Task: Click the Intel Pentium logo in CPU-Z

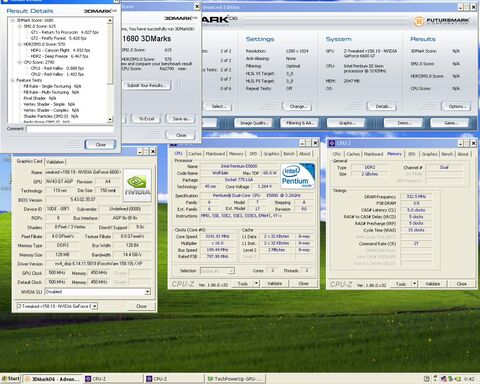Action: coord(298,176)
